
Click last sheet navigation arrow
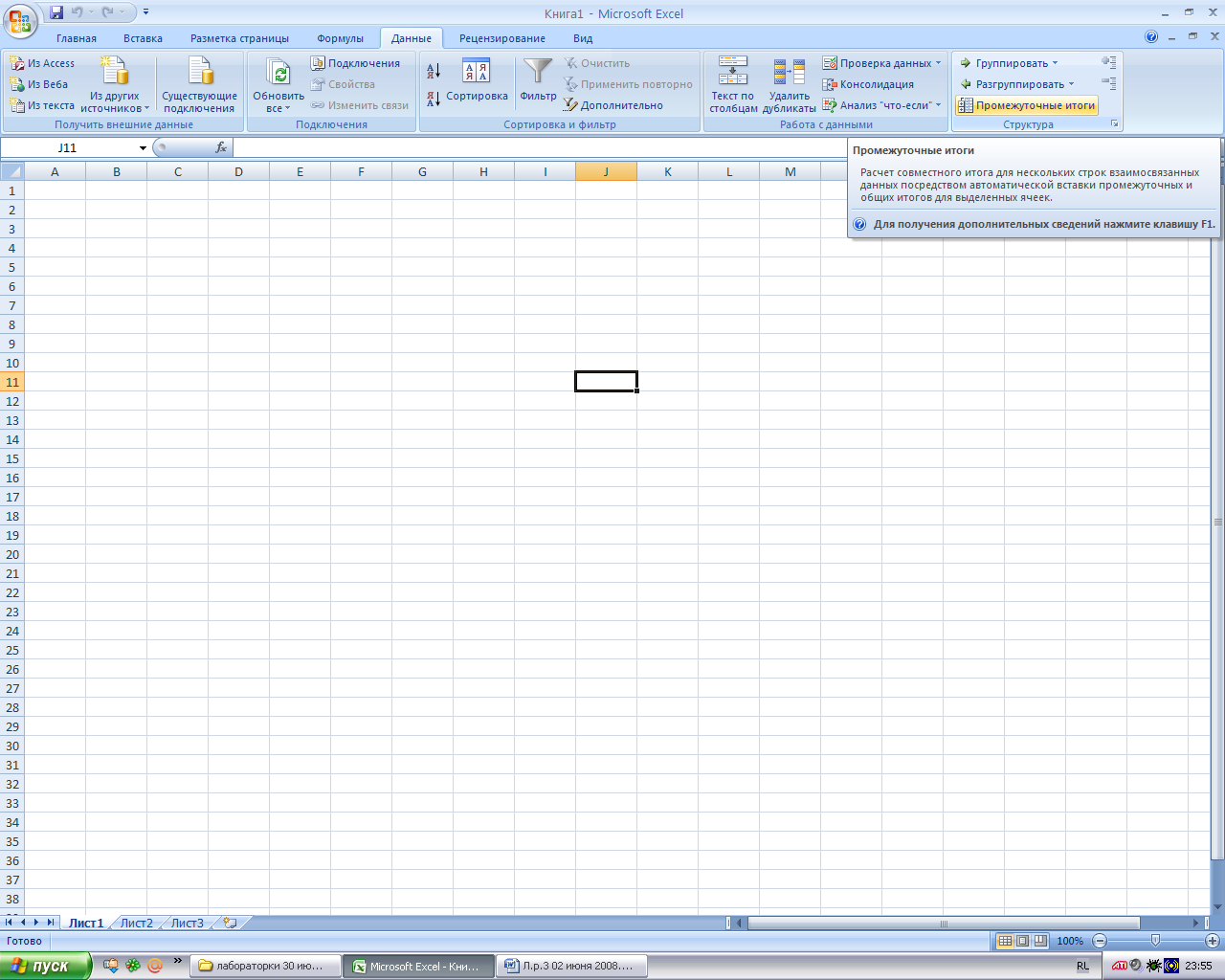[x=51, y=923]
